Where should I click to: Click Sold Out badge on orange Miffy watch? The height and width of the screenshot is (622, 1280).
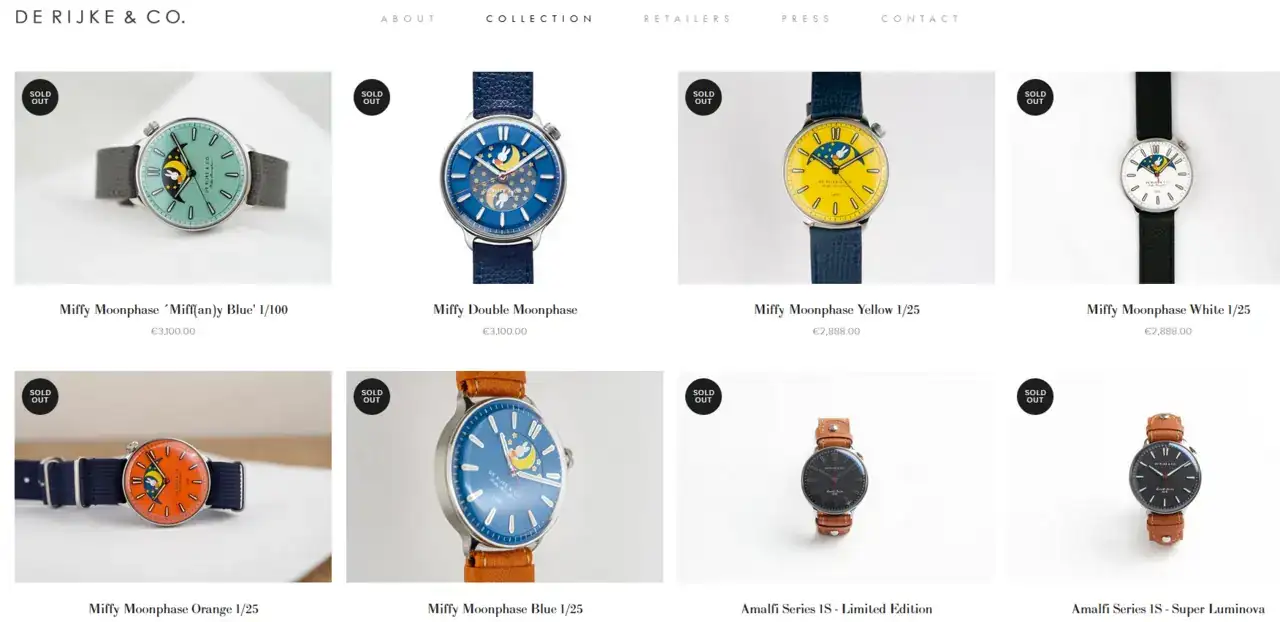coord(40,396)
